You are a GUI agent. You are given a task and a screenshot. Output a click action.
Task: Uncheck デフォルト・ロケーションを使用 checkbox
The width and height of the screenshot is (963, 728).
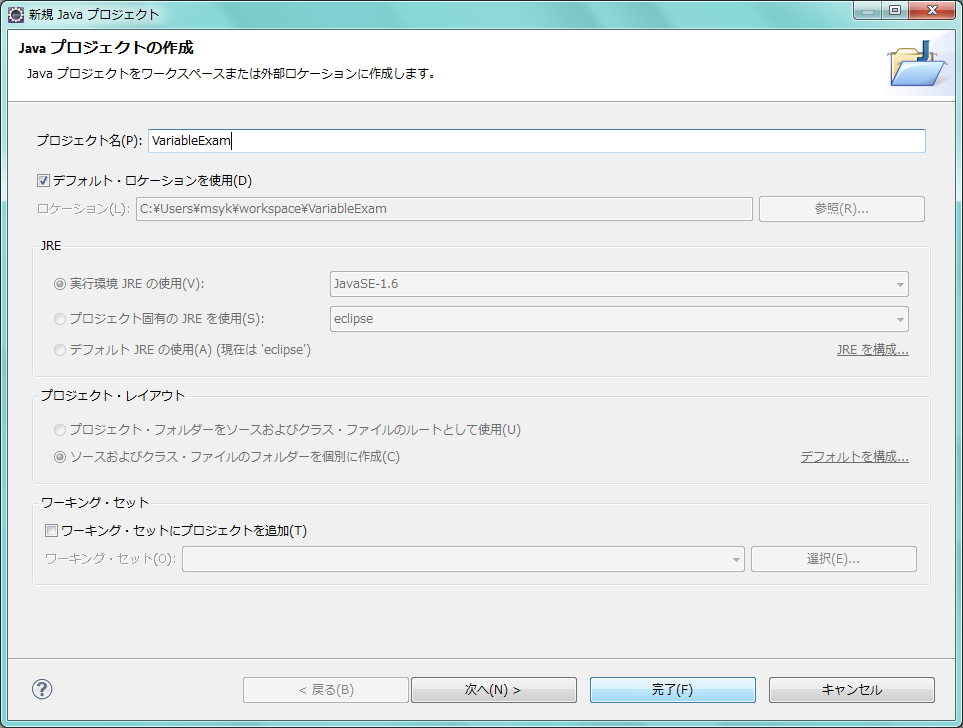(43, 181)
